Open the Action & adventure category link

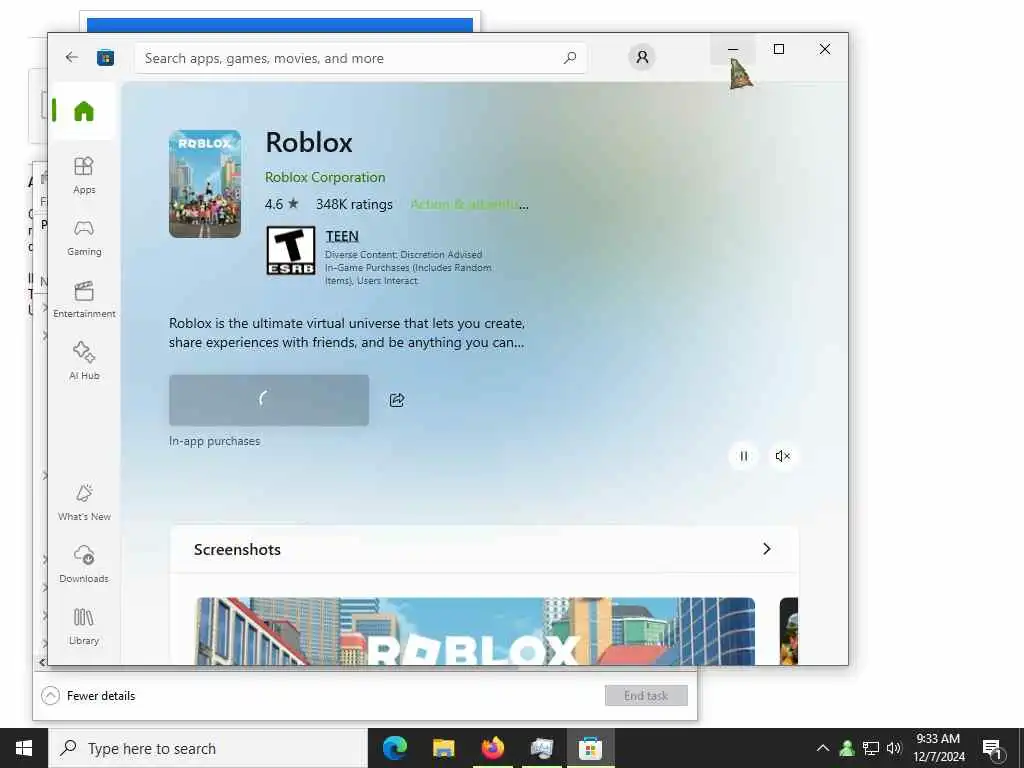470,204
